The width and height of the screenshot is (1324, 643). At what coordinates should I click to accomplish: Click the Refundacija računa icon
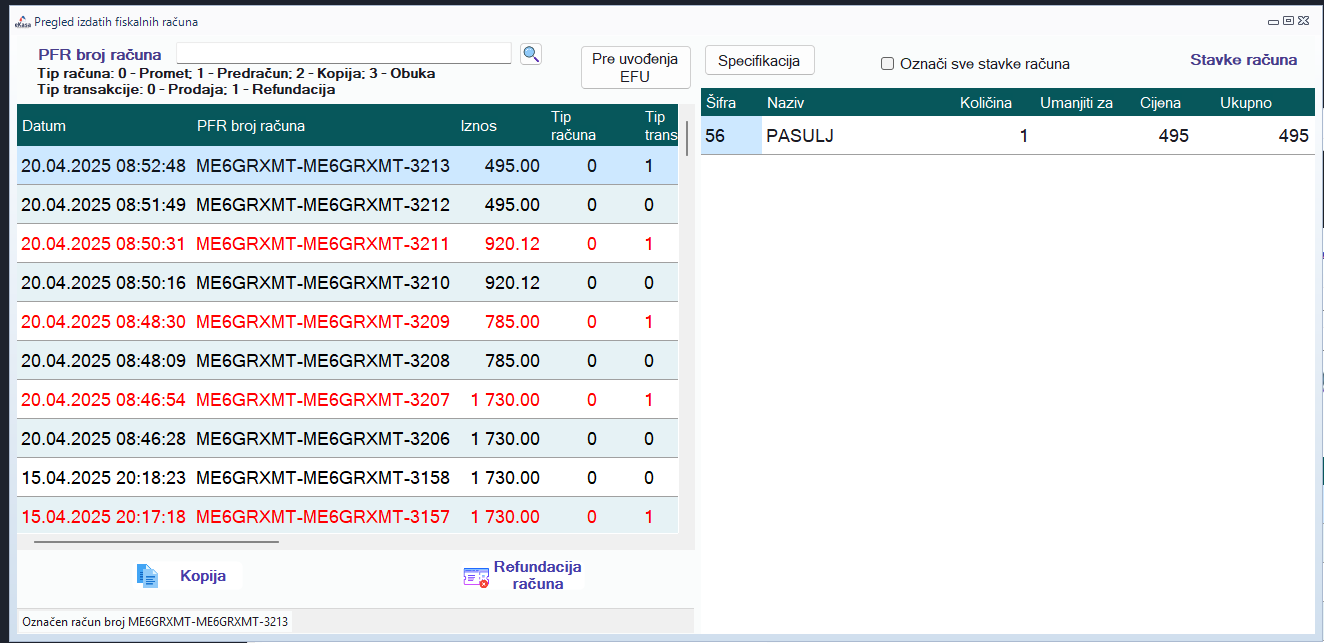pyautogui.click(x=476, y=577)
